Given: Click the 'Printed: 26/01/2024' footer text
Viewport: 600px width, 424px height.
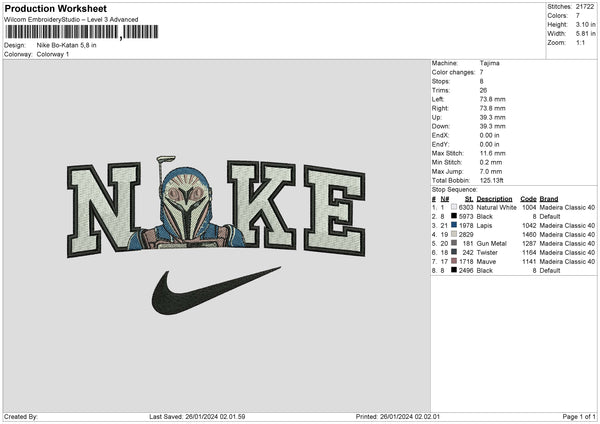Looking at the screenshot, I should pyautogui.click(x=398, y=416).
